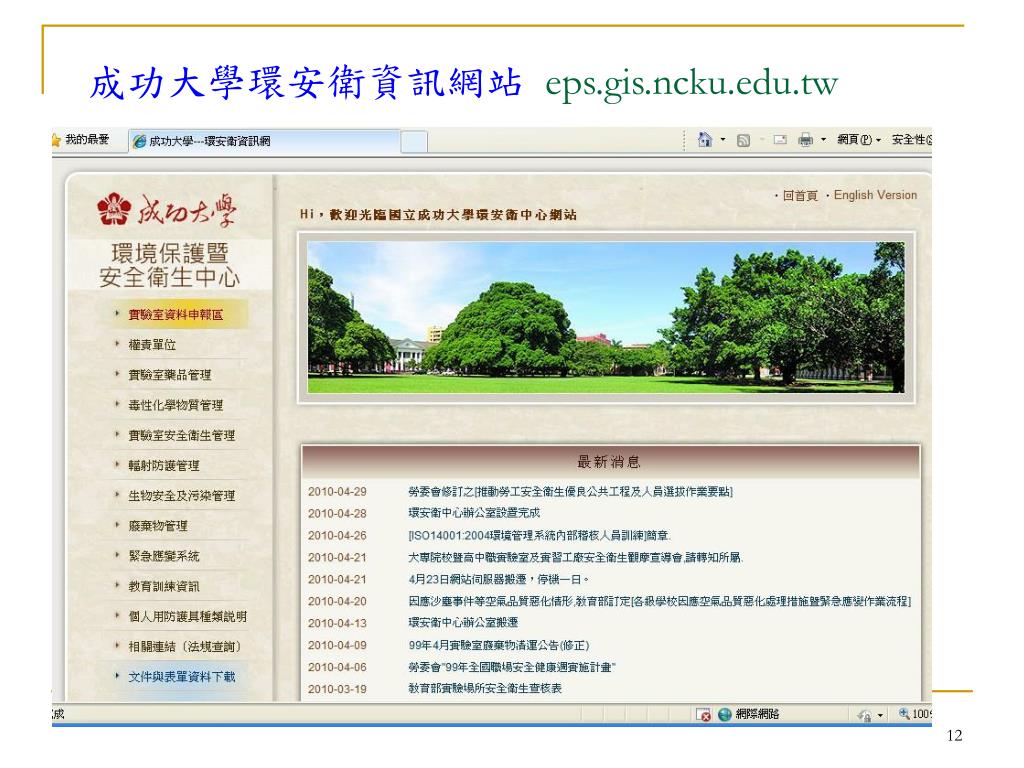Open 實驗室藥品管理 sidebar item
Screen dimensions: 1024x768
(170, 375)
